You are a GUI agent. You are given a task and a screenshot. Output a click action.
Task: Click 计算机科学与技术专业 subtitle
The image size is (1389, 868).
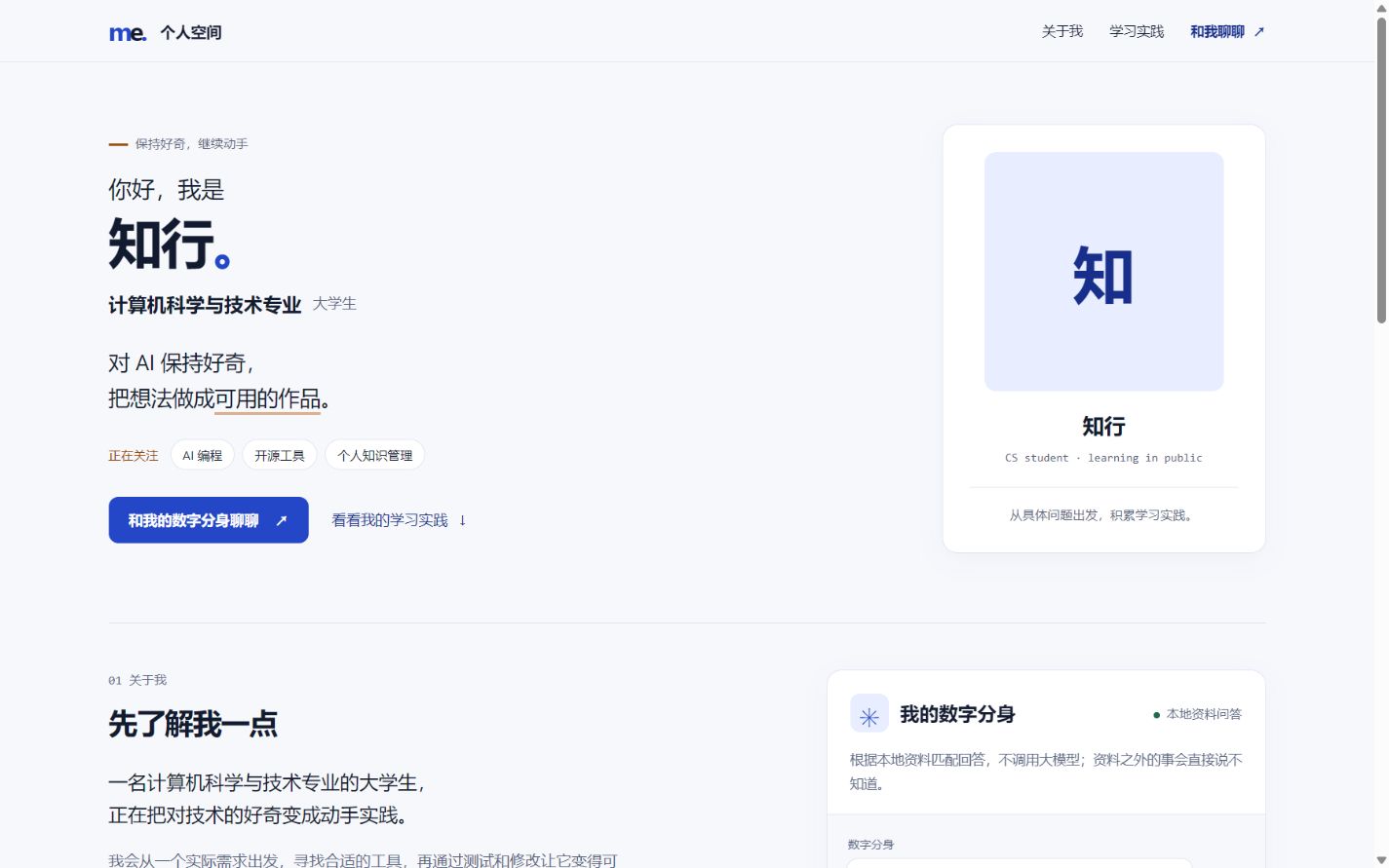(205, 305)
